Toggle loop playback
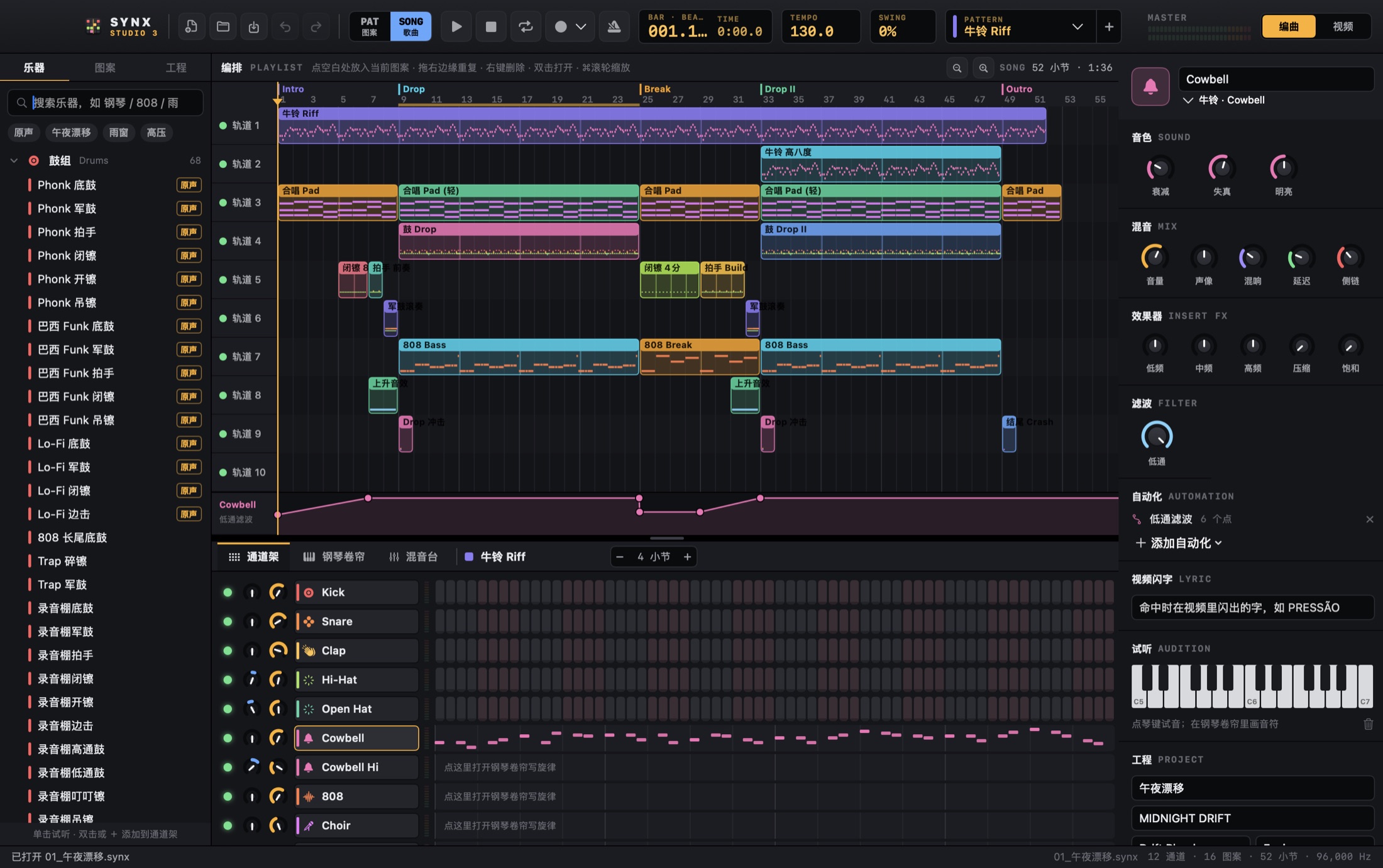This screenshot has width=1383, height=868. point(526,26)
